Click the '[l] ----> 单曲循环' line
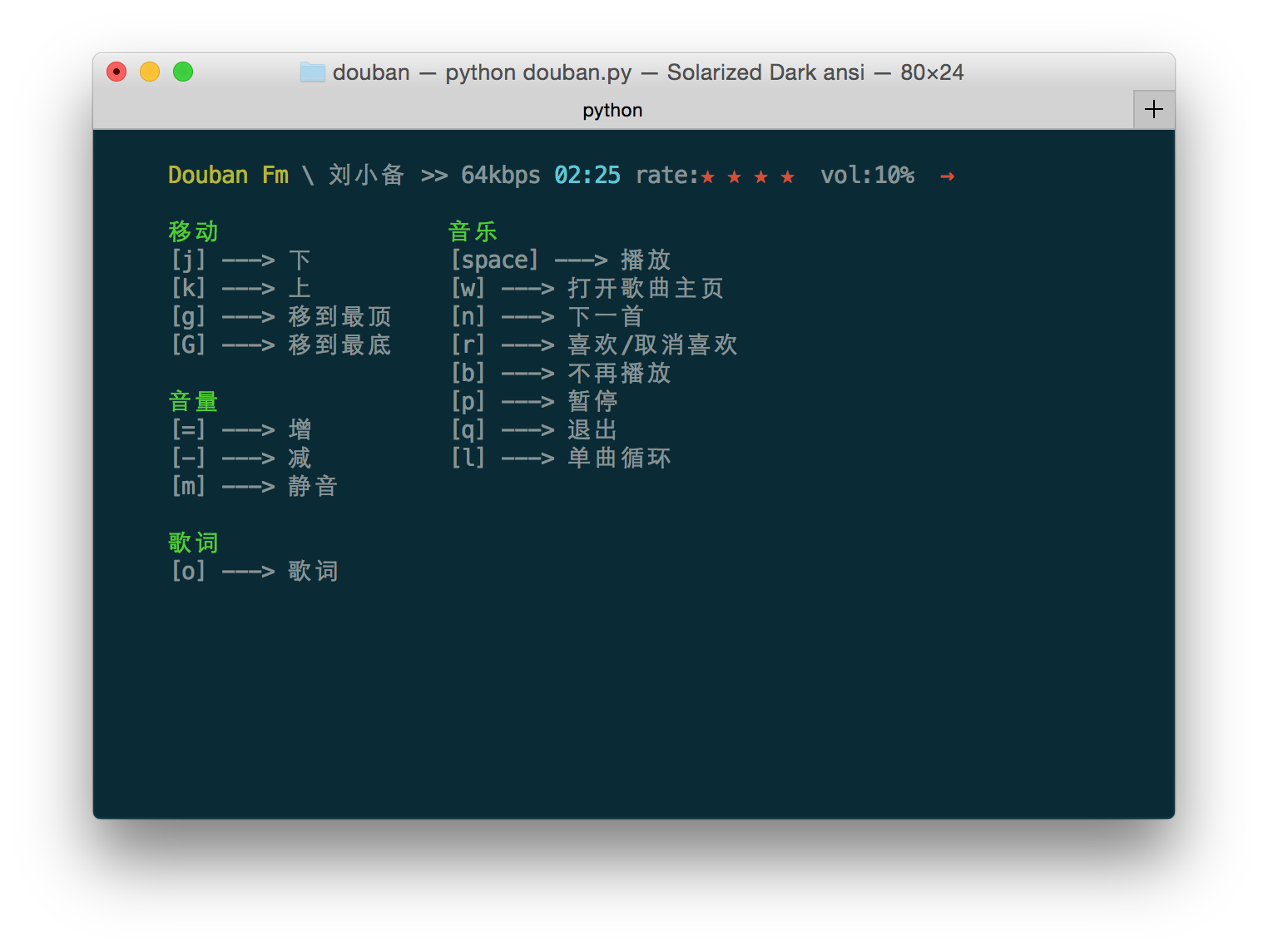Viewport: 1268px width, 952px height. pos(561,458)
